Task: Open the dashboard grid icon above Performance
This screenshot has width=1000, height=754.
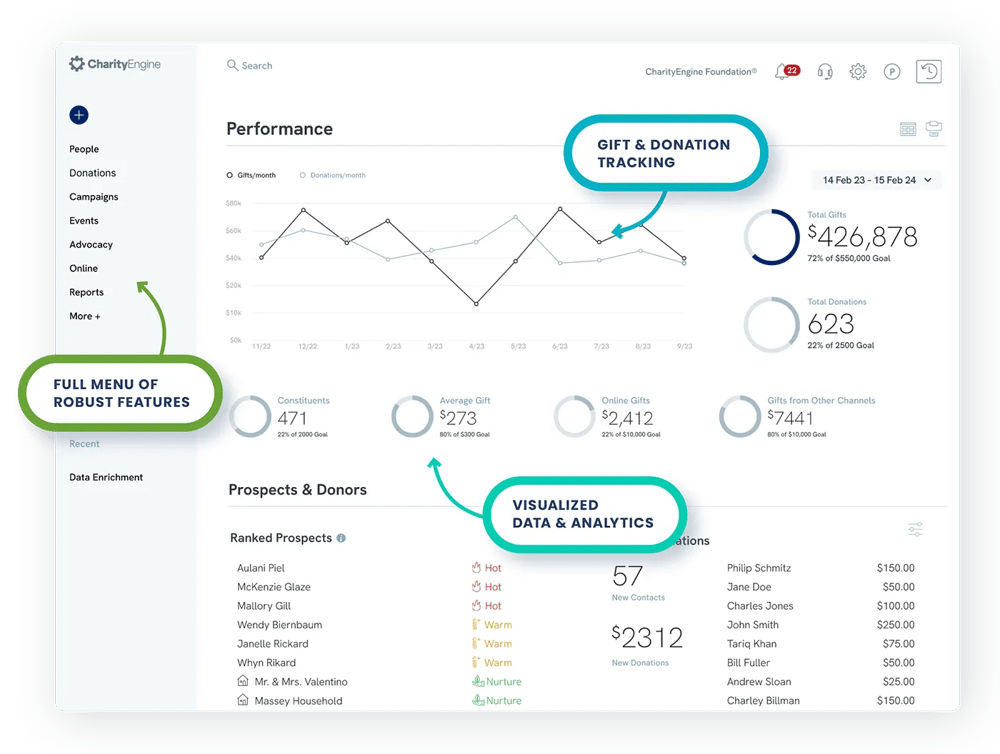Action: [907, 129]
